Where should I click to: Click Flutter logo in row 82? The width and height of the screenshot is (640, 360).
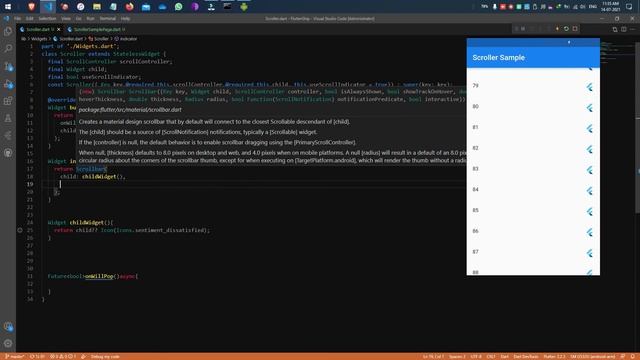click(589, 149)
